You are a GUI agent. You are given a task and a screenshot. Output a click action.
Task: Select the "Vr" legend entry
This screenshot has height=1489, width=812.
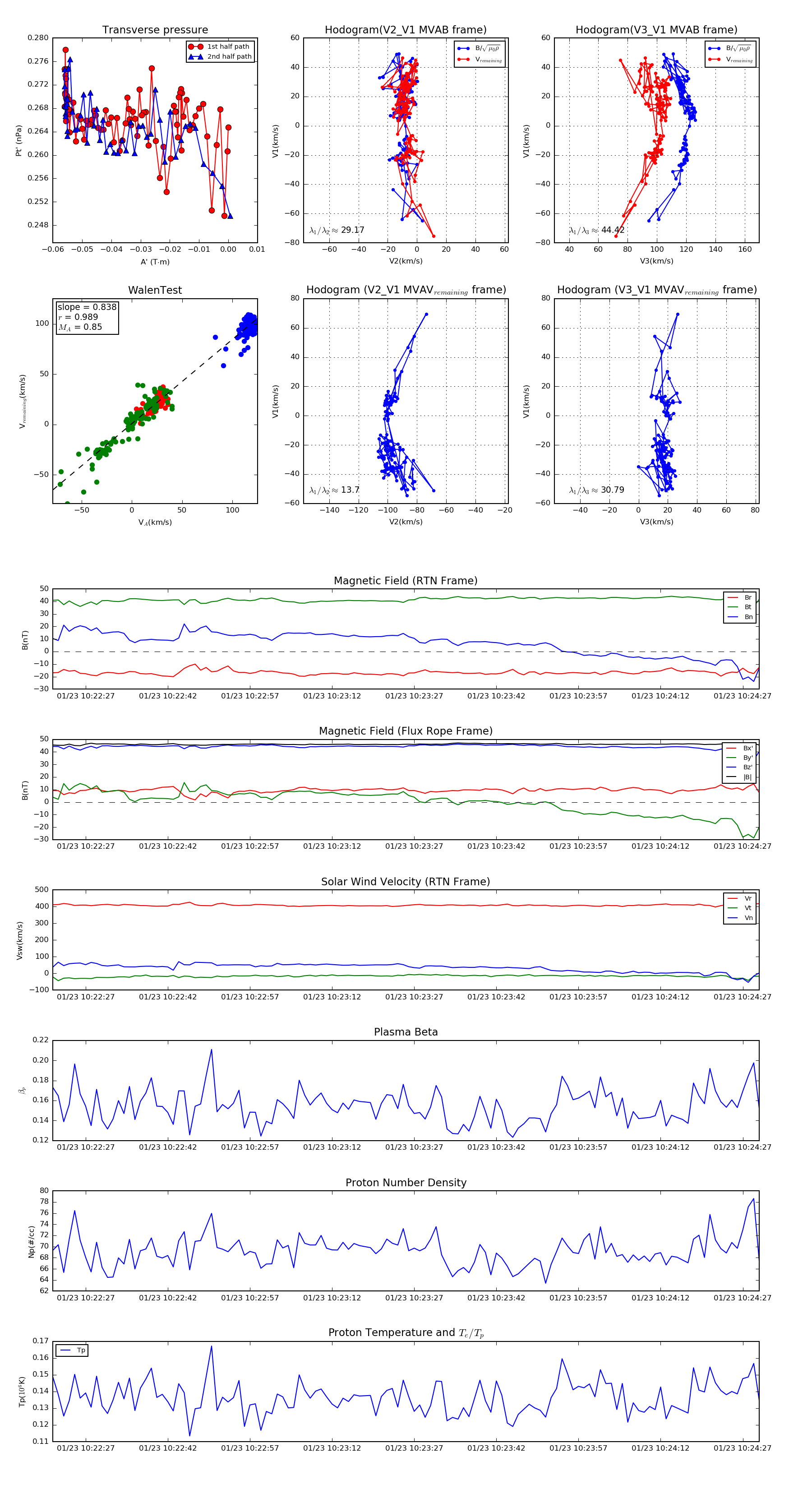point(740,898)
